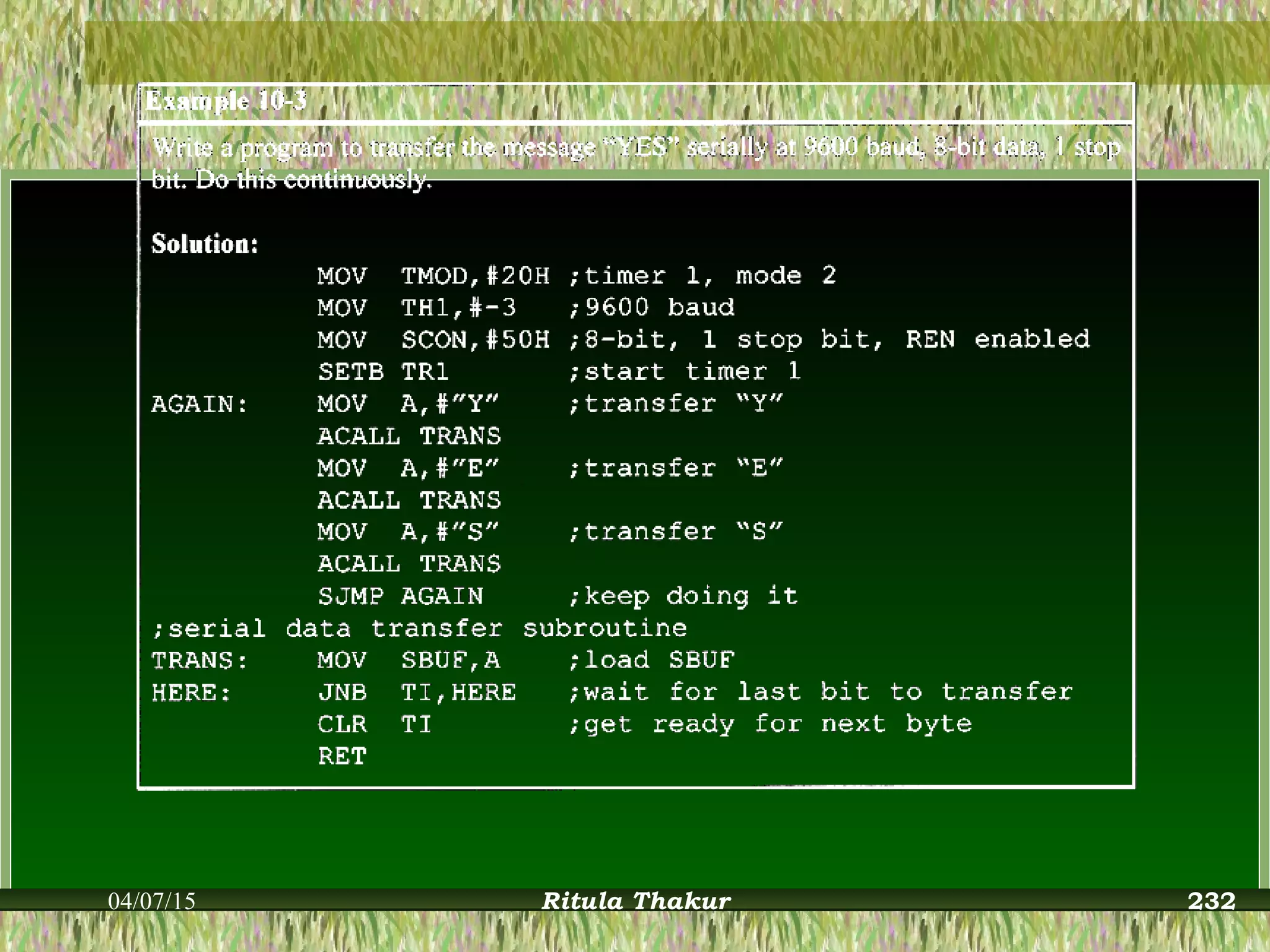Click the first ACALL TRANS line
This screenshot has width=1270, height=952.
coord(409,436)
